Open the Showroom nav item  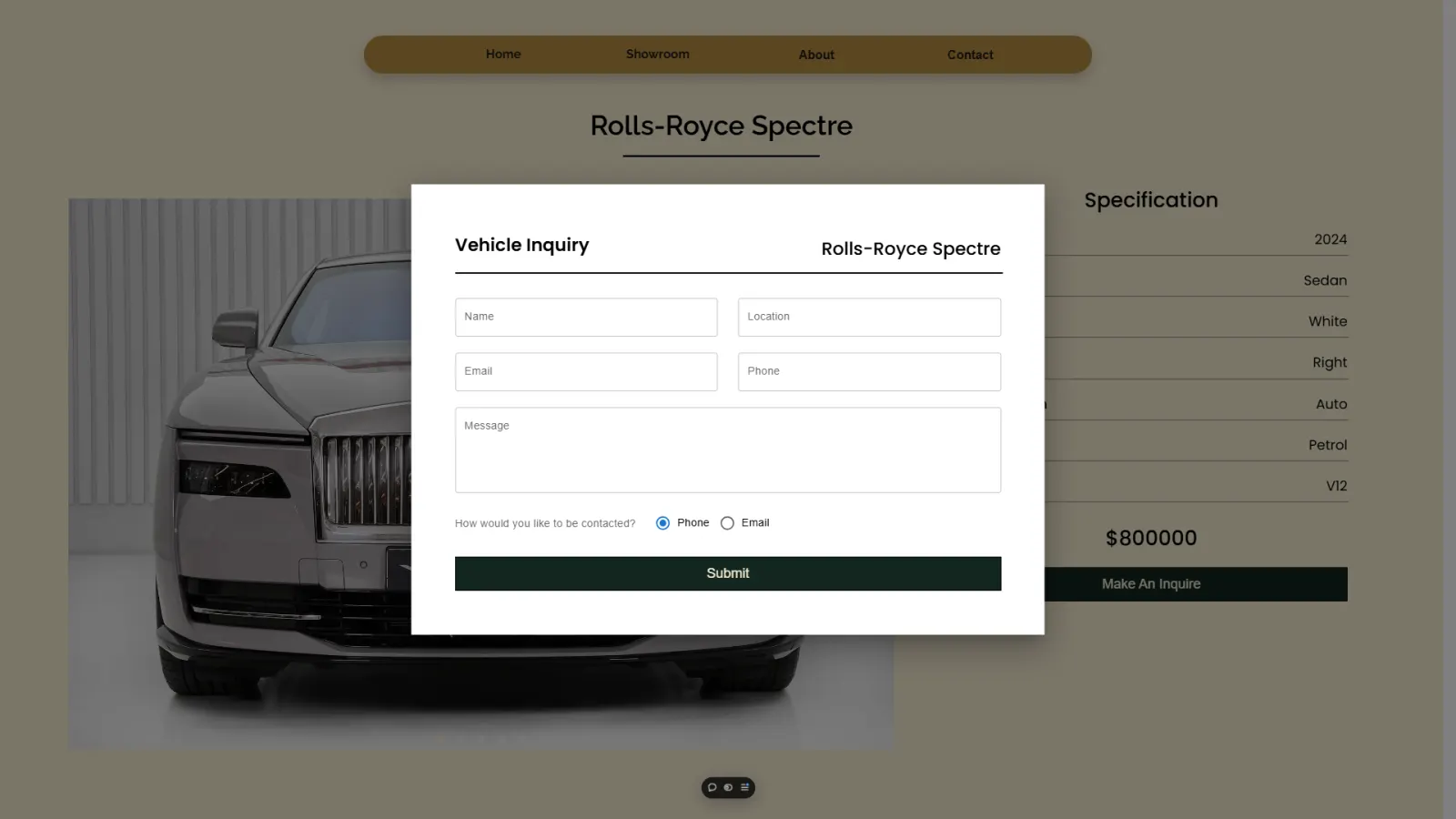point(658,55)
